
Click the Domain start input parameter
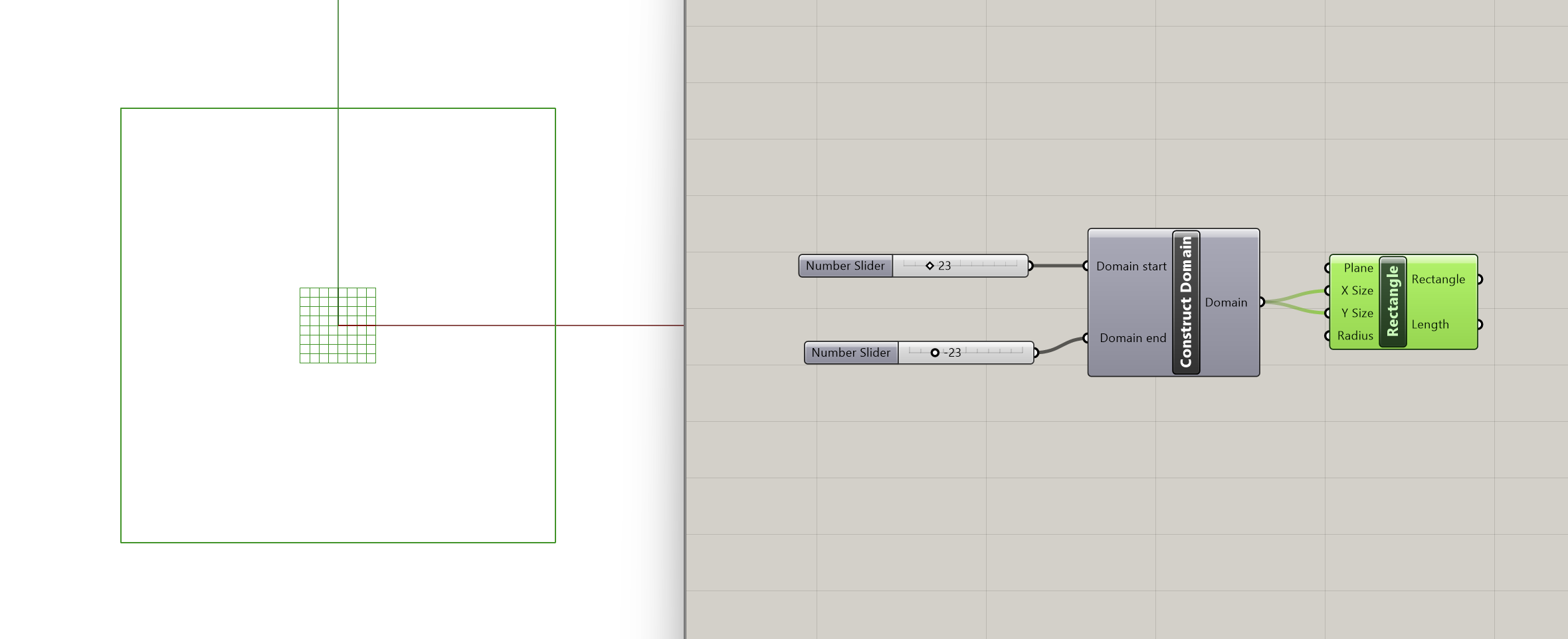click(1131, 266)
